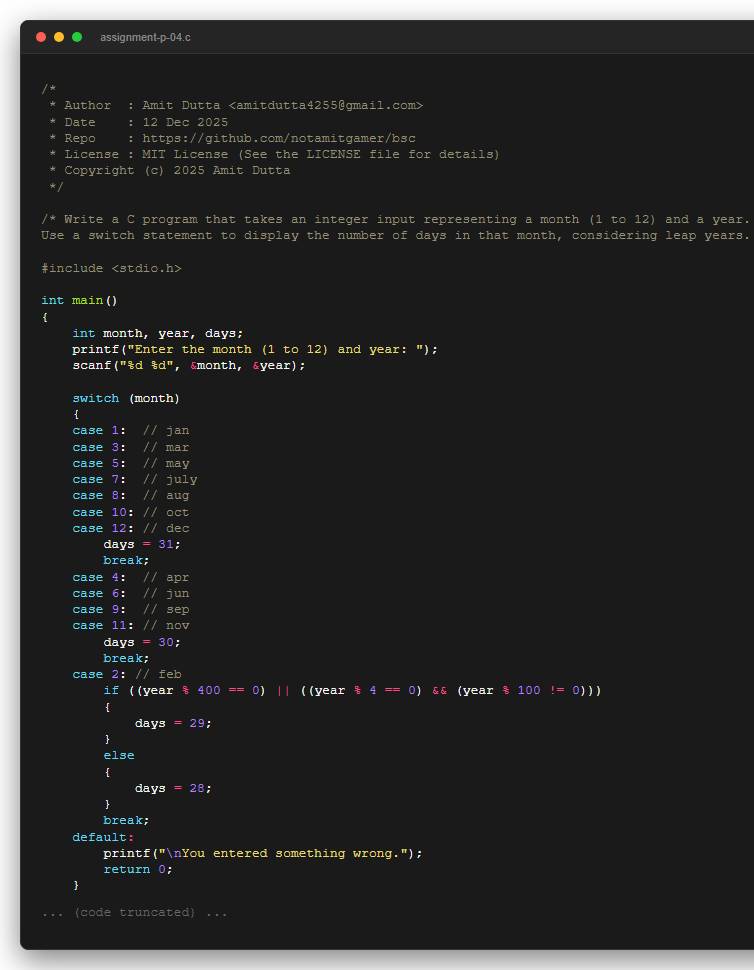Image resolution: width=754 pixels, height=970 pixels.
Task: Click the 'case 4: // apr' line
Action: point(131,577)
